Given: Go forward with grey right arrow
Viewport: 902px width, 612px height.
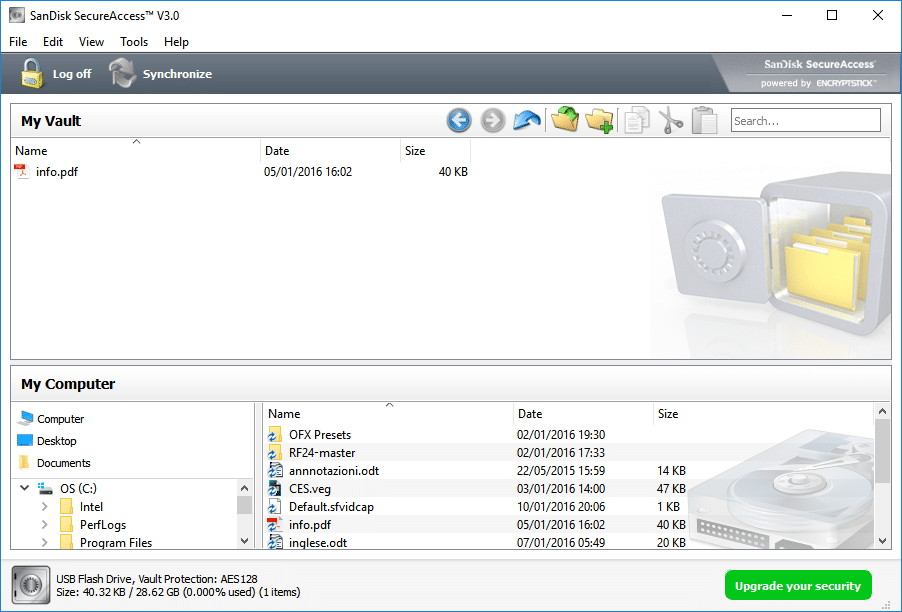Looking at the screenshot, I should pos(492,121).
